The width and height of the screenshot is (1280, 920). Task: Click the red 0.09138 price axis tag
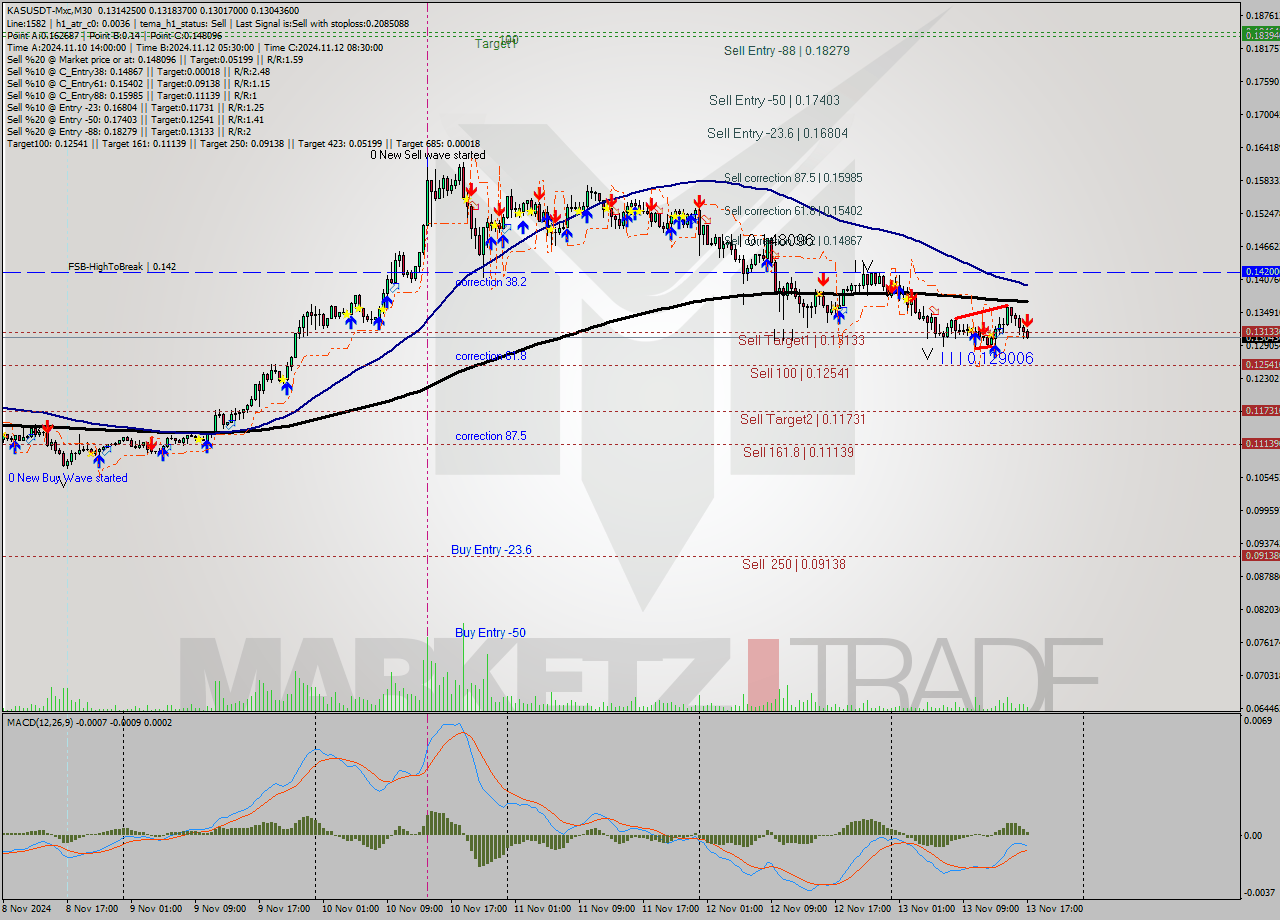click(x=1259, y=555)
